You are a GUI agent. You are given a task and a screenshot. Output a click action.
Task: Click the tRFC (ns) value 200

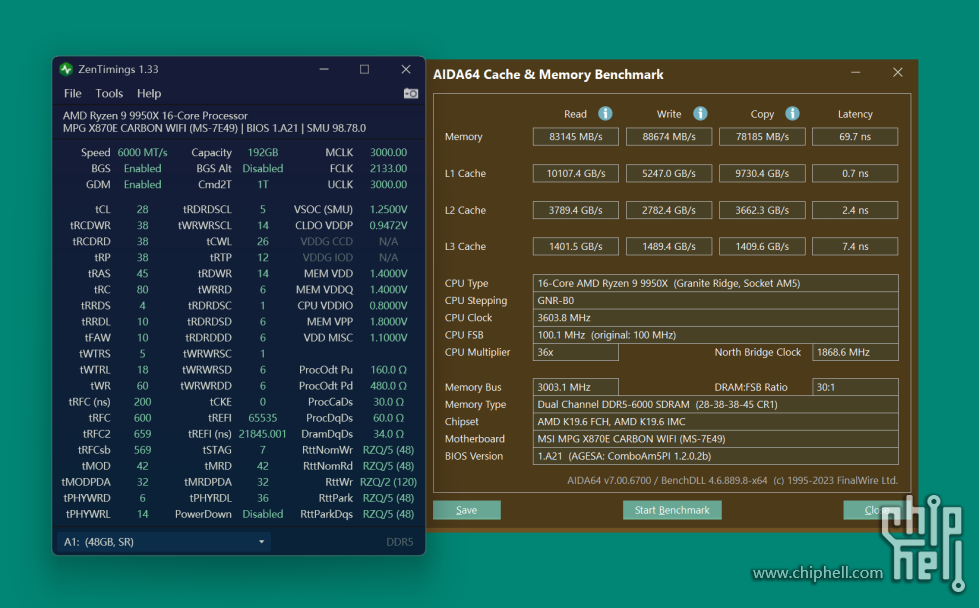(x=142, y=402)
